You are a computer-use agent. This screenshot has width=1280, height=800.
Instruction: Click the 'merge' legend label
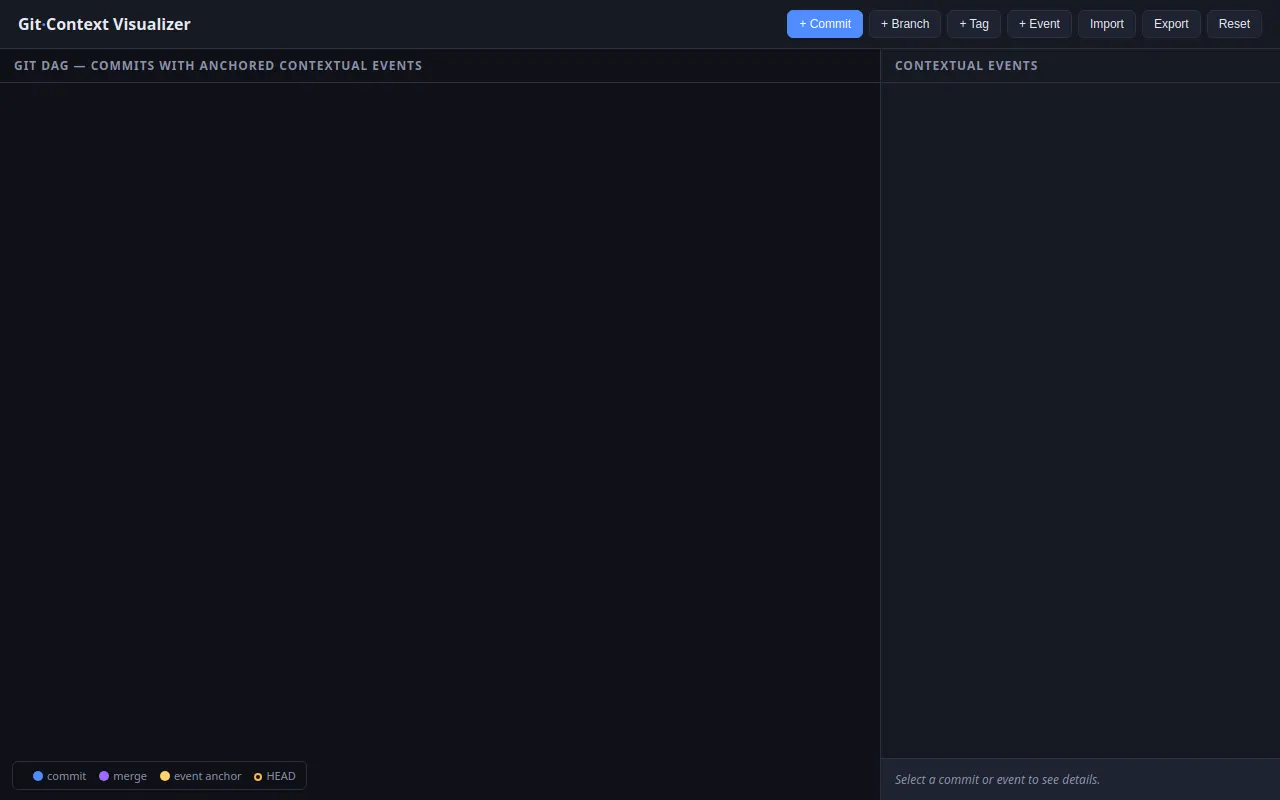tap(130, 776)
